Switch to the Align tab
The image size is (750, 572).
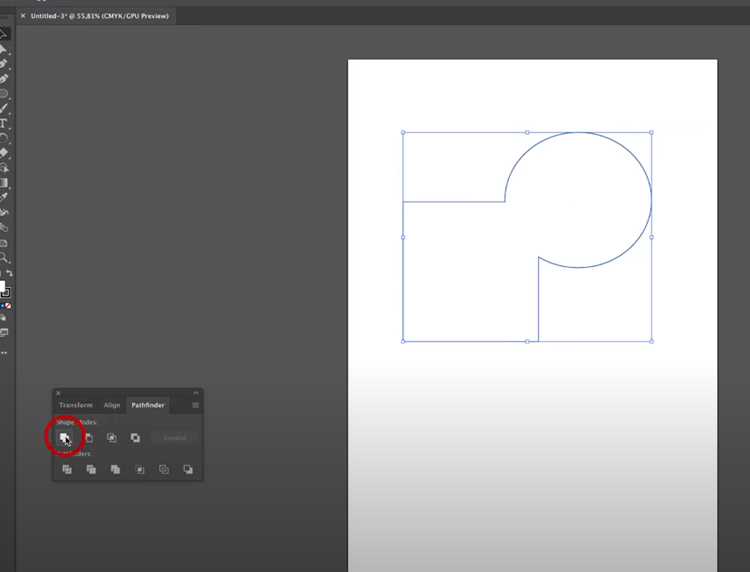tap(112, 405)
